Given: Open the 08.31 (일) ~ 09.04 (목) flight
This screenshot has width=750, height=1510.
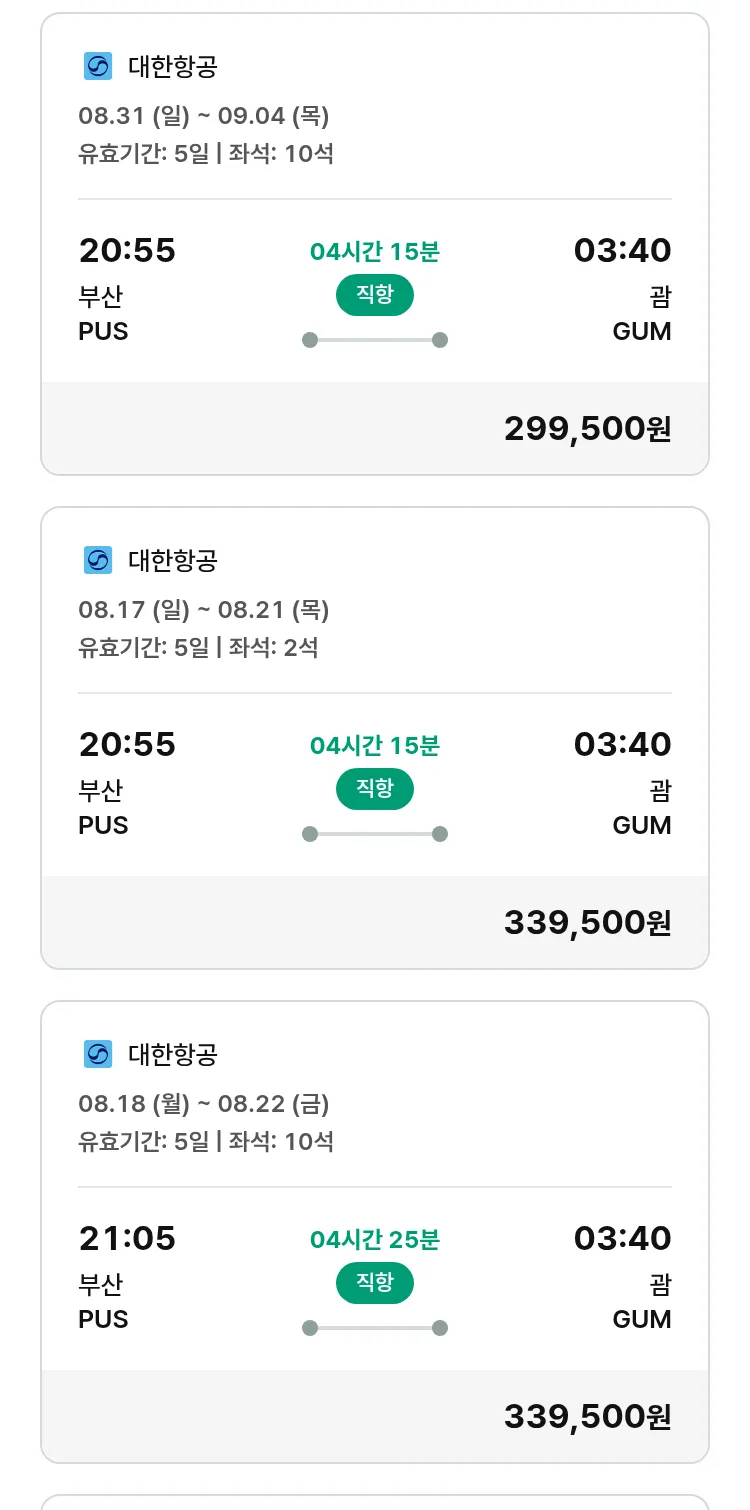Looking at the screenshot, I should tap(204, 116).
